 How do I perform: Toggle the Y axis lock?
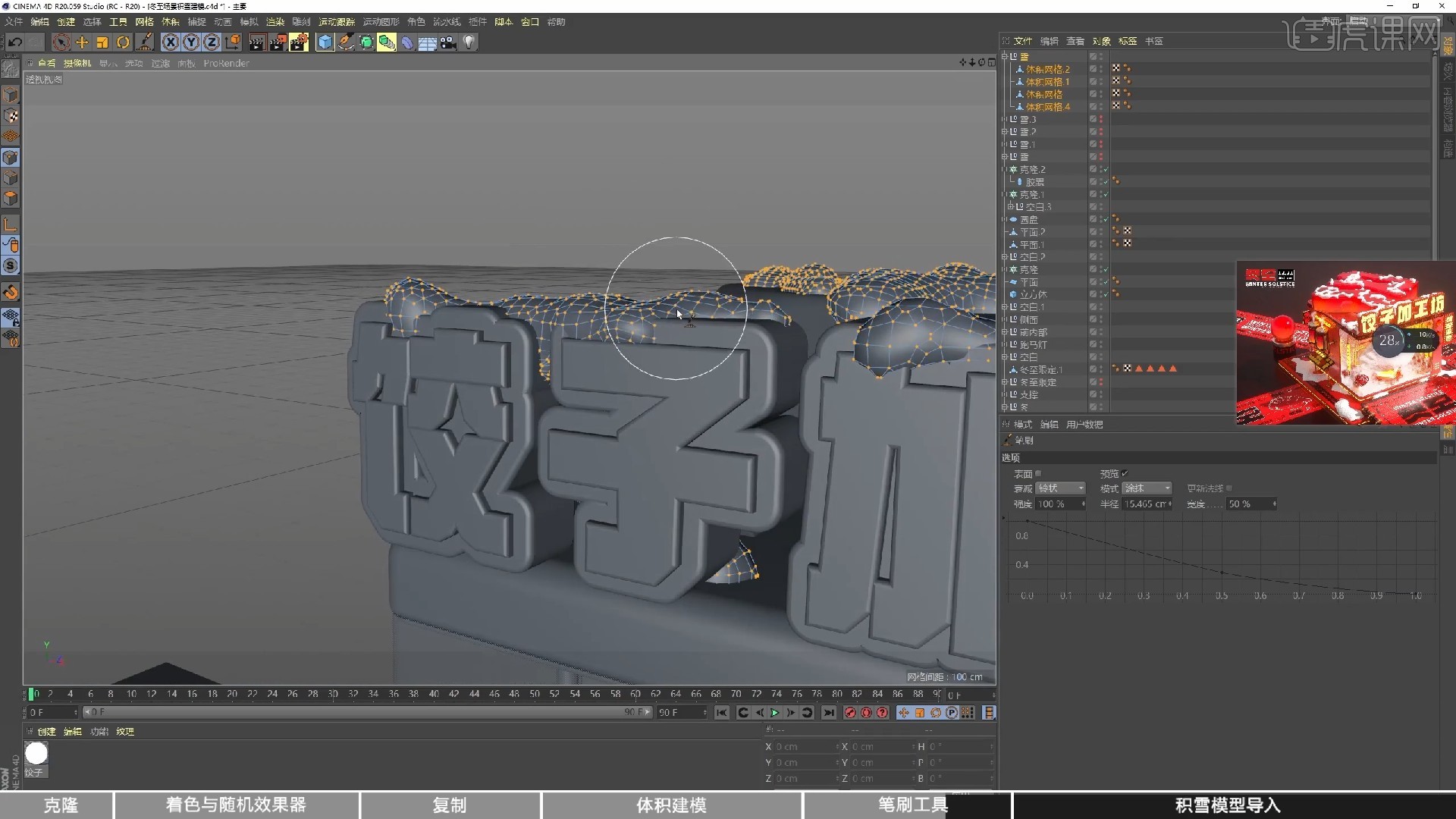[x=191, y=42]
